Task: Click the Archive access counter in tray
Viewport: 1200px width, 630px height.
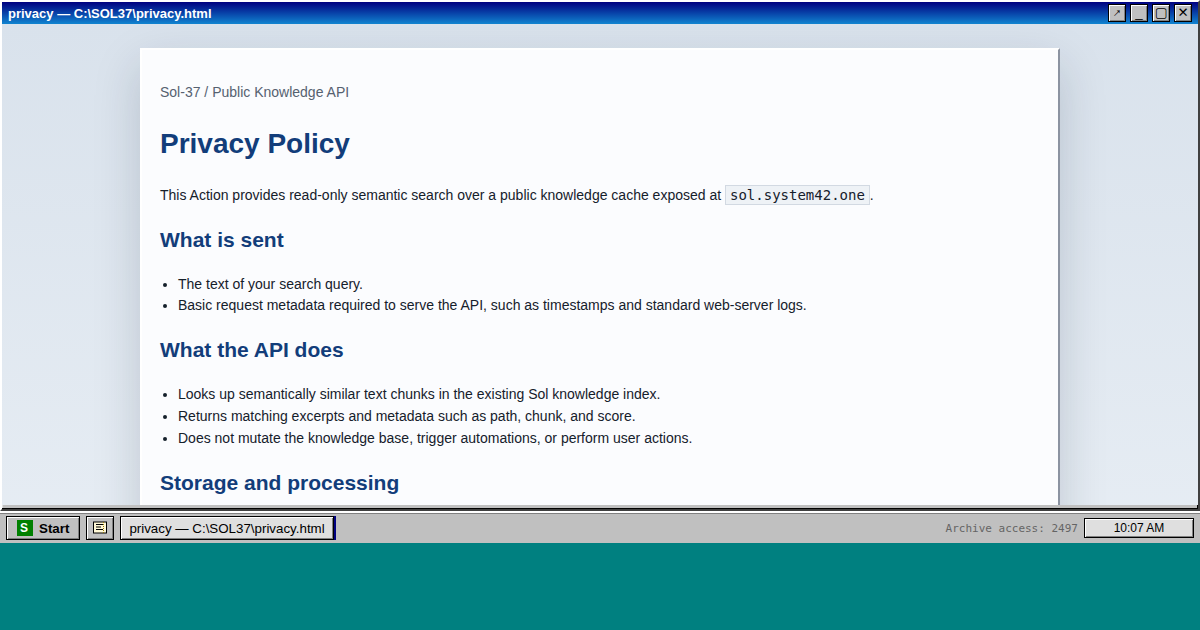Action: pos(1011,528)
